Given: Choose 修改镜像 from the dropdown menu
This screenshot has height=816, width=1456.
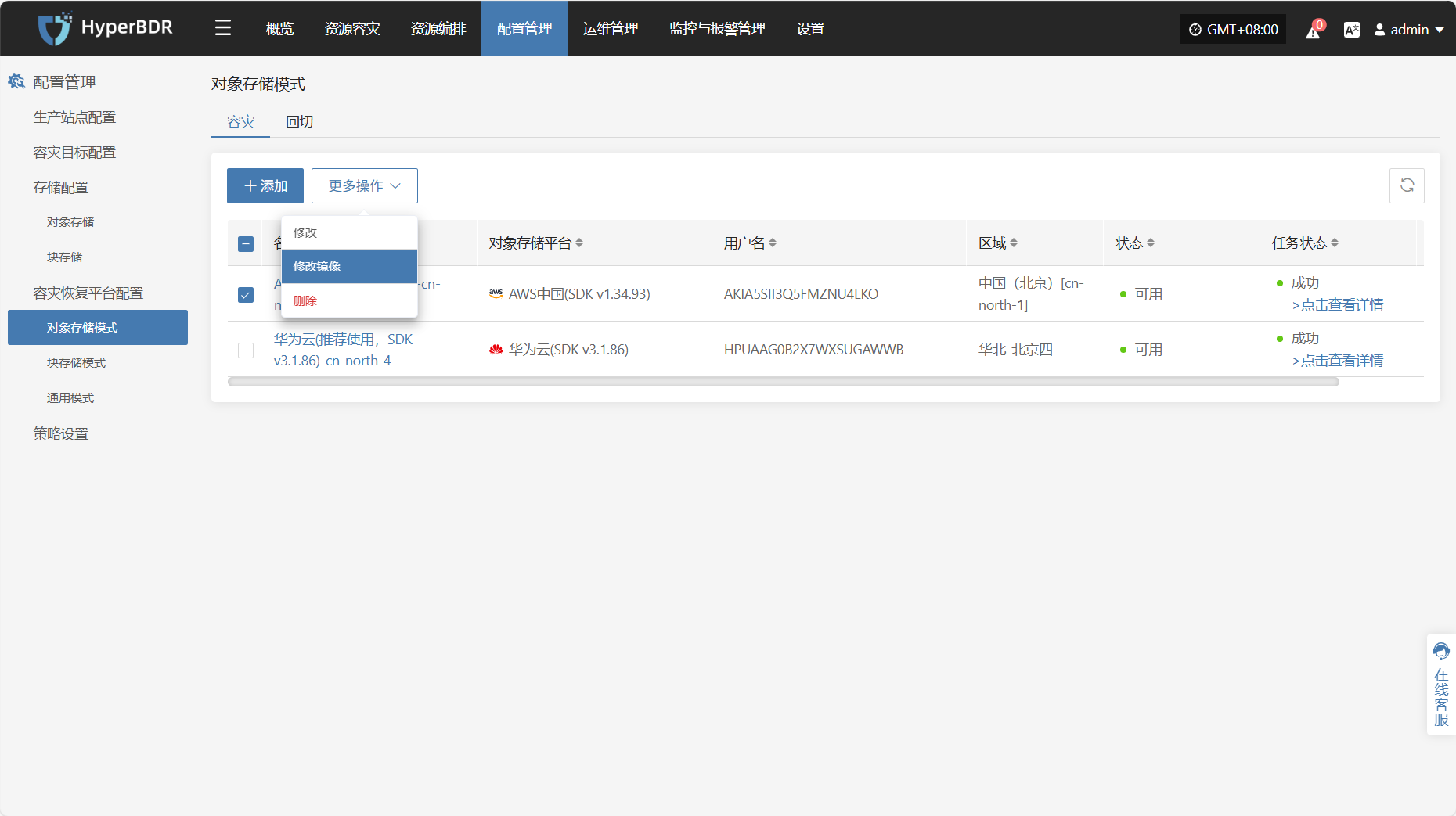Looking at the screenshot, I should tap(349, 266).
